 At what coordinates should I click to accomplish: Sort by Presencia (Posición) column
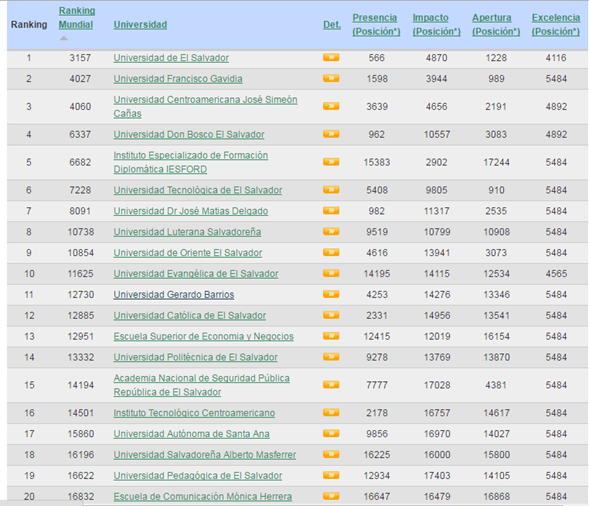tap(376, 24)
